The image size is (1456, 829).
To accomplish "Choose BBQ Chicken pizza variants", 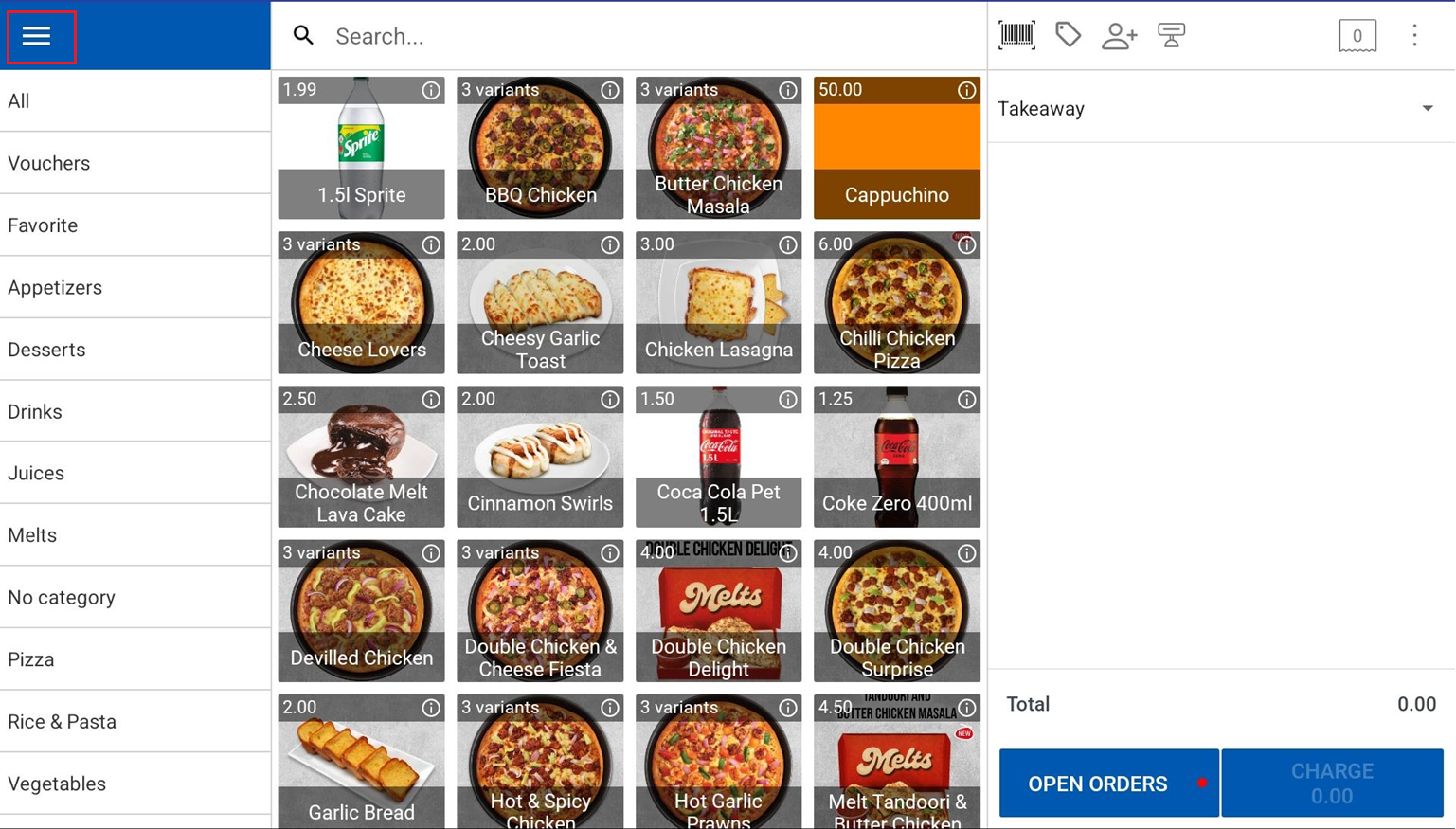I will (540, 152).
